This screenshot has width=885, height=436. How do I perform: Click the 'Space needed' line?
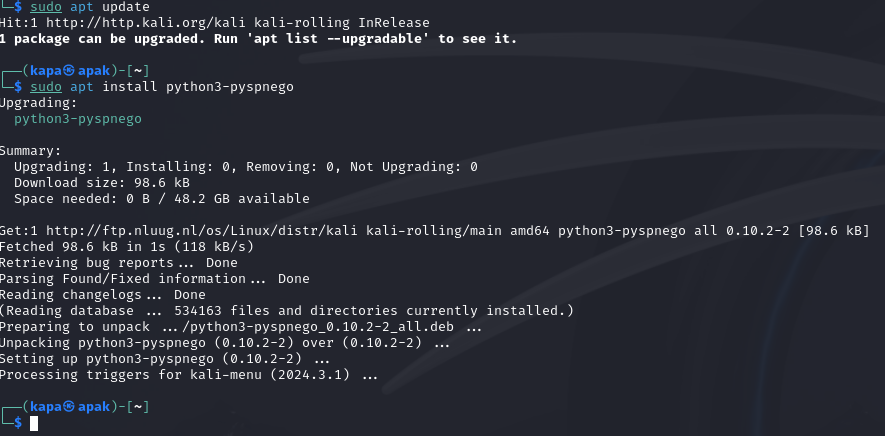161,198
